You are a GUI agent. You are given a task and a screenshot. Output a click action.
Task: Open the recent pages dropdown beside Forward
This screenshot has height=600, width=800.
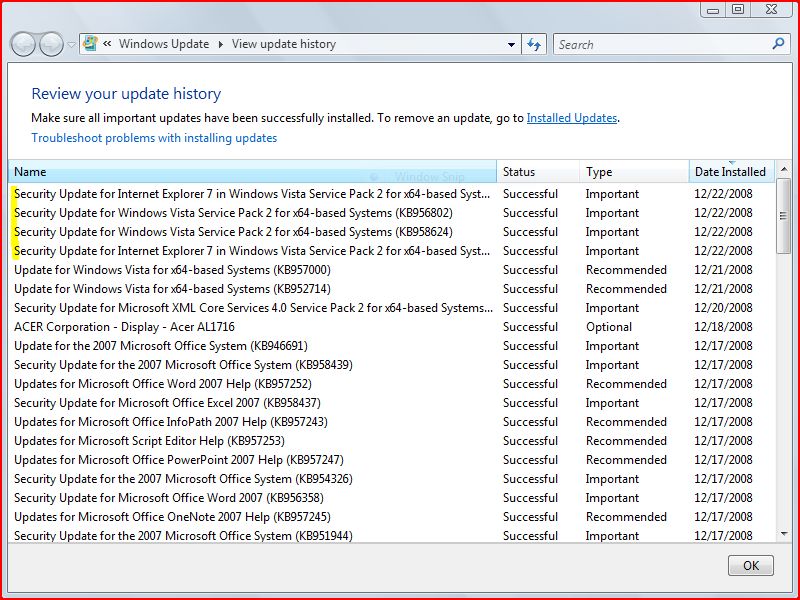click(71, 44)
